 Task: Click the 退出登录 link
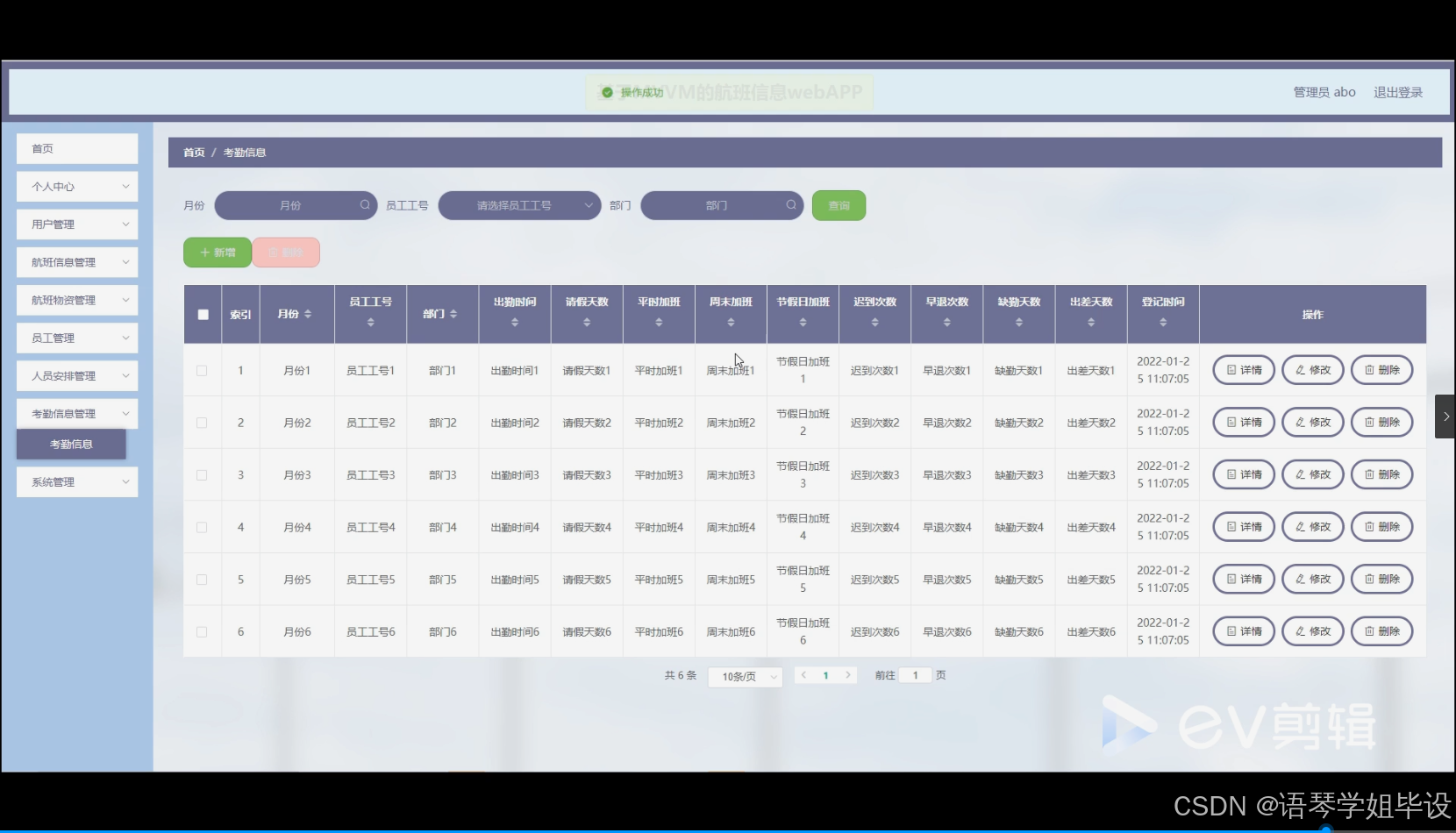click(1398, 92)
